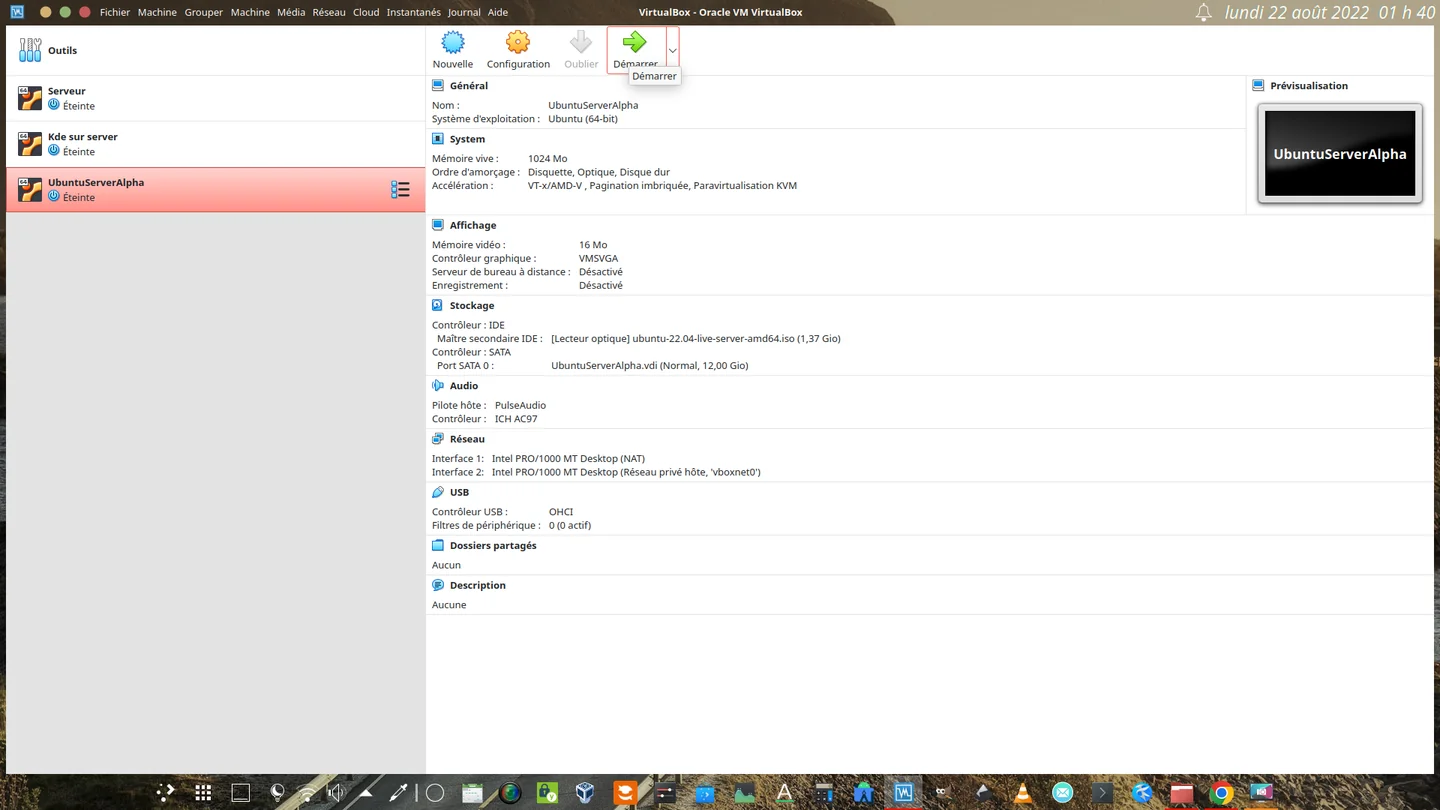The image size is (1440, 810).
Task: Click the VirtualBox title bar app icon
Action: [x=17, y=12]
